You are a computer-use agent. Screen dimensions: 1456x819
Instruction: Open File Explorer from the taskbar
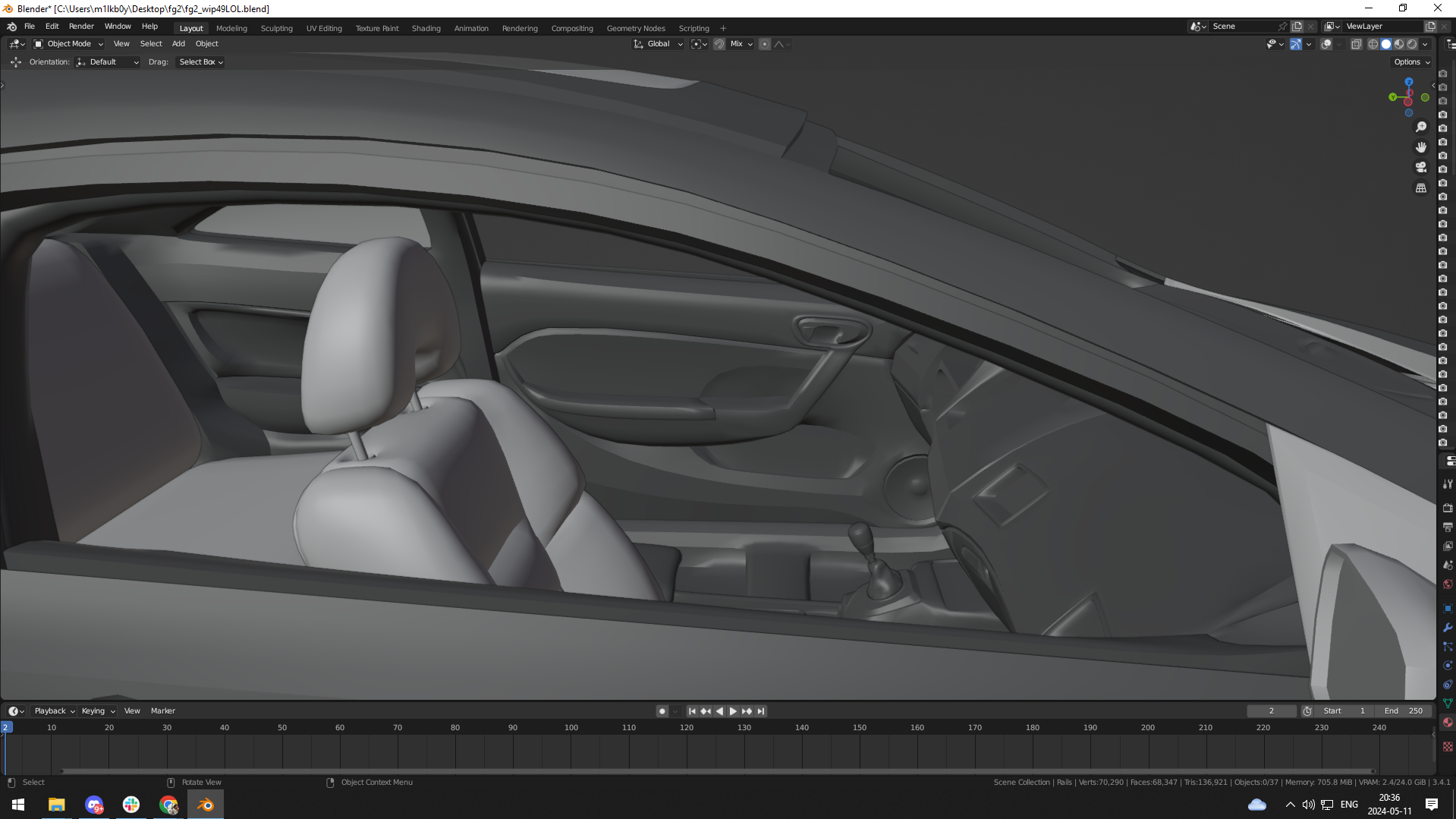(x=56, y=805)
